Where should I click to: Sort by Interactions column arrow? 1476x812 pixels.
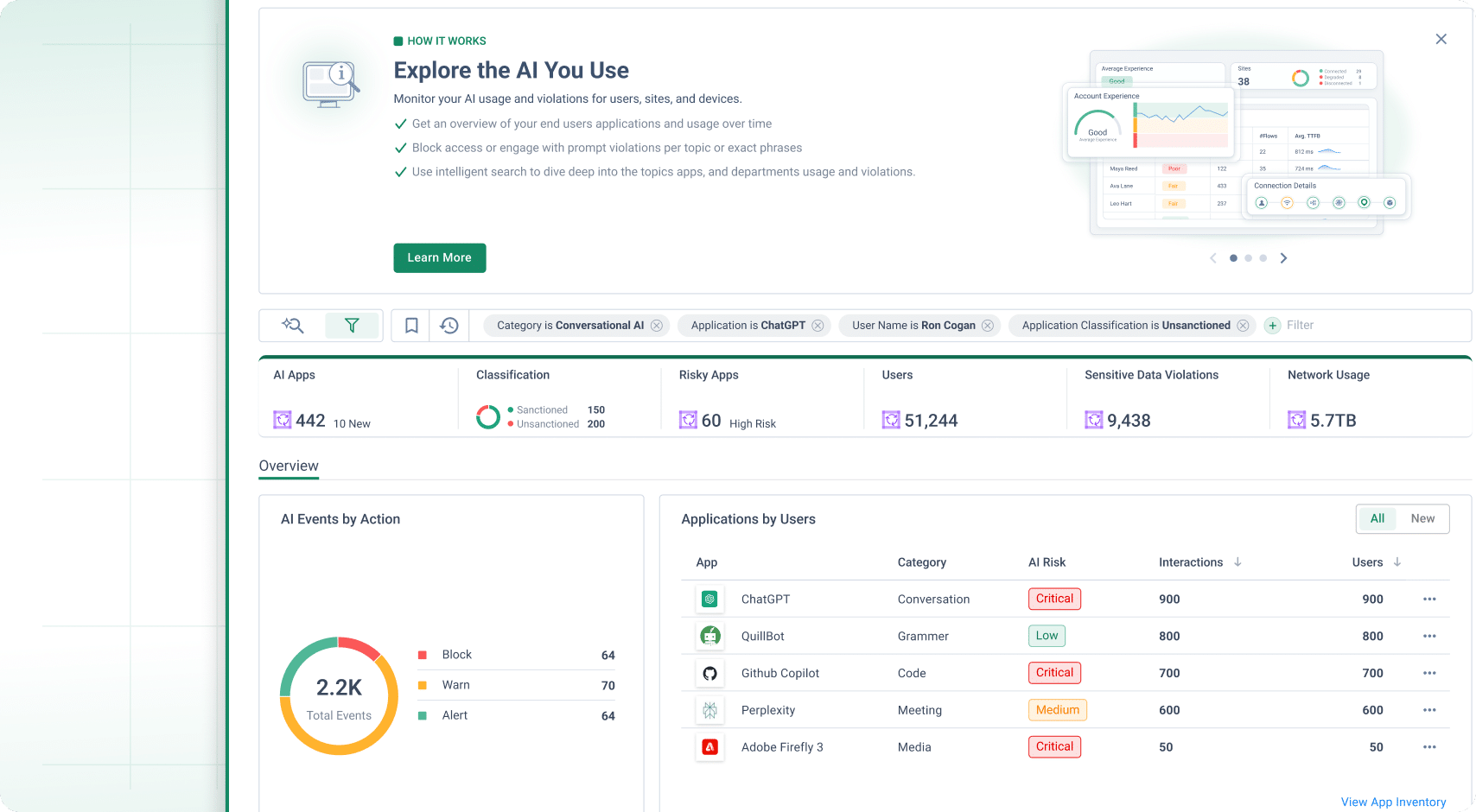pyautogui.click(x=1237, y=562)
